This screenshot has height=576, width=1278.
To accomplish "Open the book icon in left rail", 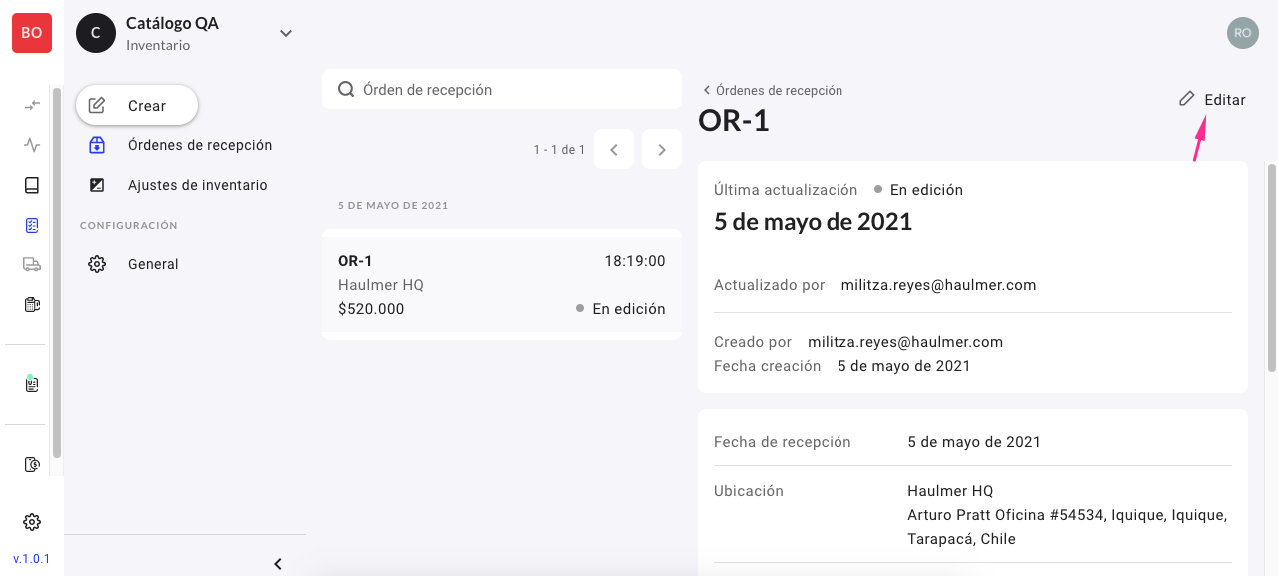I will (32, 185).
